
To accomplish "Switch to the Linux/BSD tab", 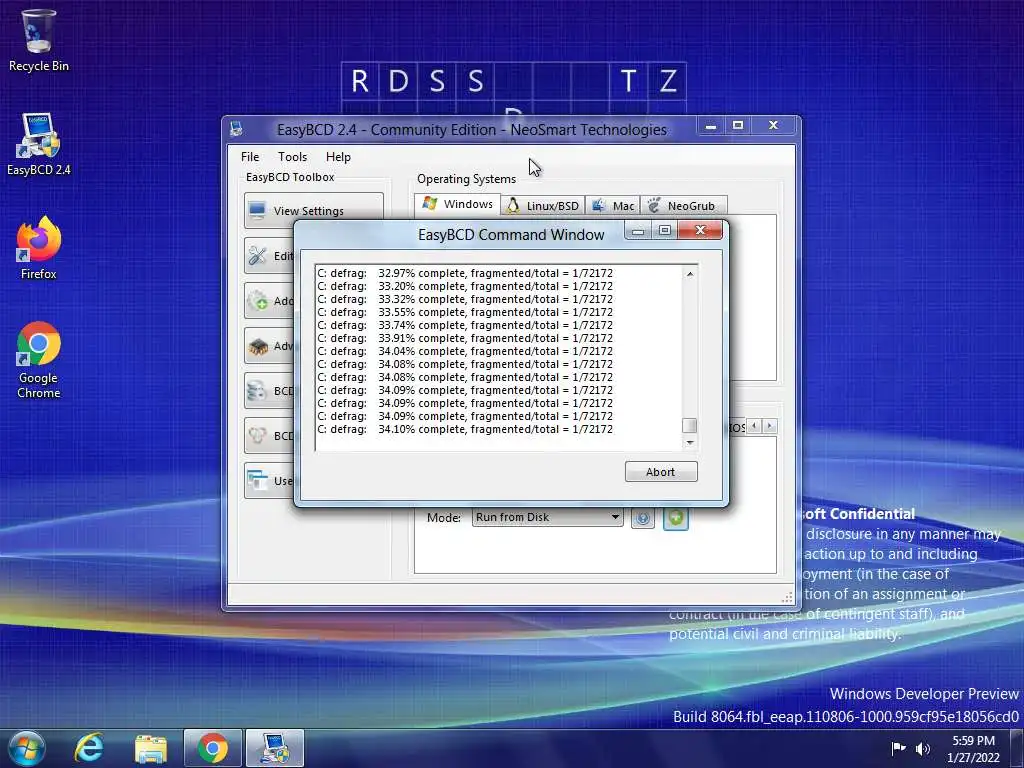I will coord(543,206).
